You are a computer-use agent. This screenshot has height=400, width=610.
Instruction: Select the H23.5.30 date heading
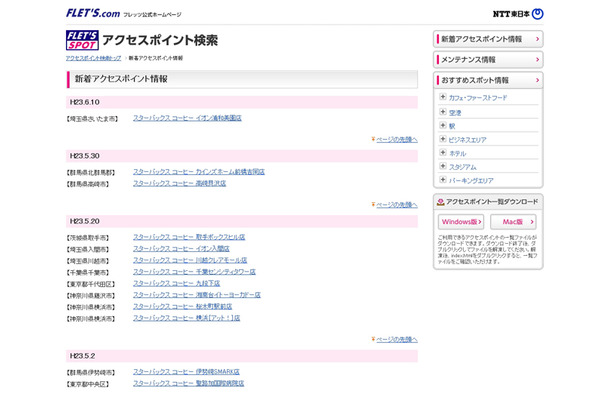pos(85,156)
